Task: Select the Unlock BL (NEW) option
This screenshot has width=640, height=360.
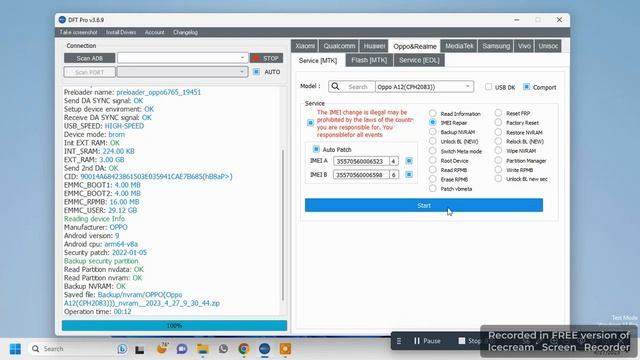Action: [x=433, y=141]
